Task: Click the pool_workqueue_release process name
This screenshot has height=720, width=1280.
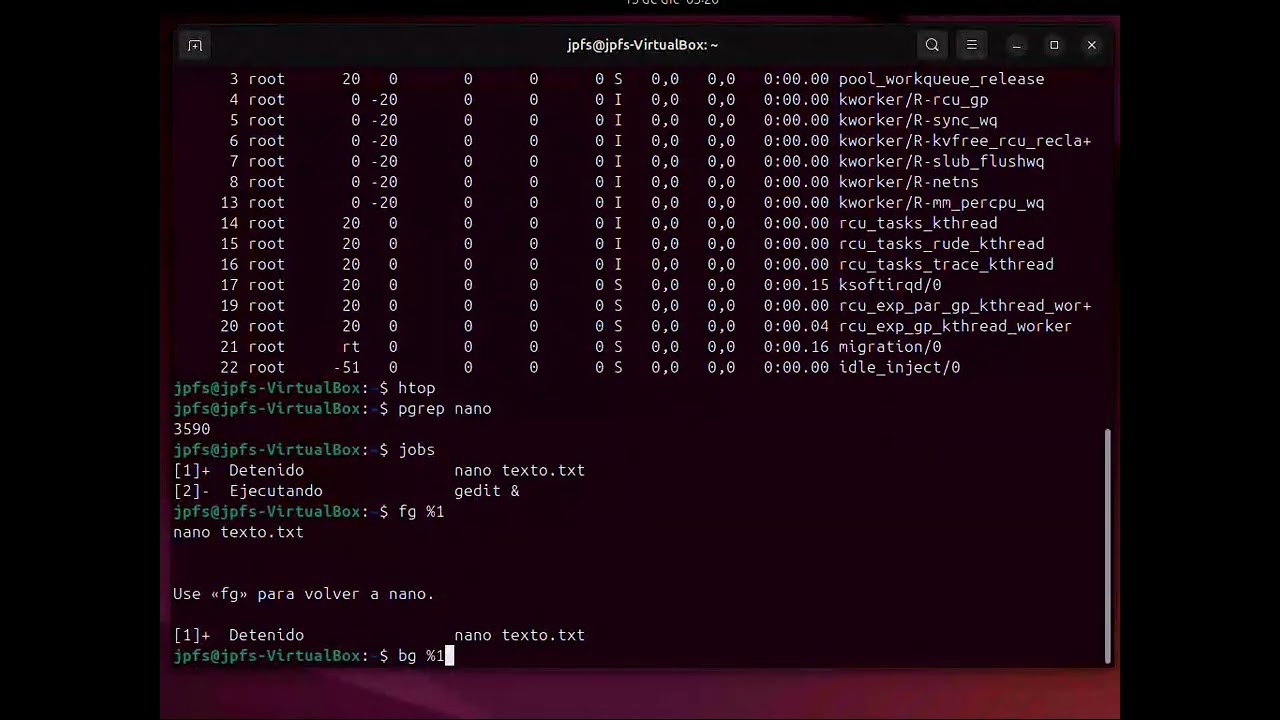Action: [x=941, y=79]
